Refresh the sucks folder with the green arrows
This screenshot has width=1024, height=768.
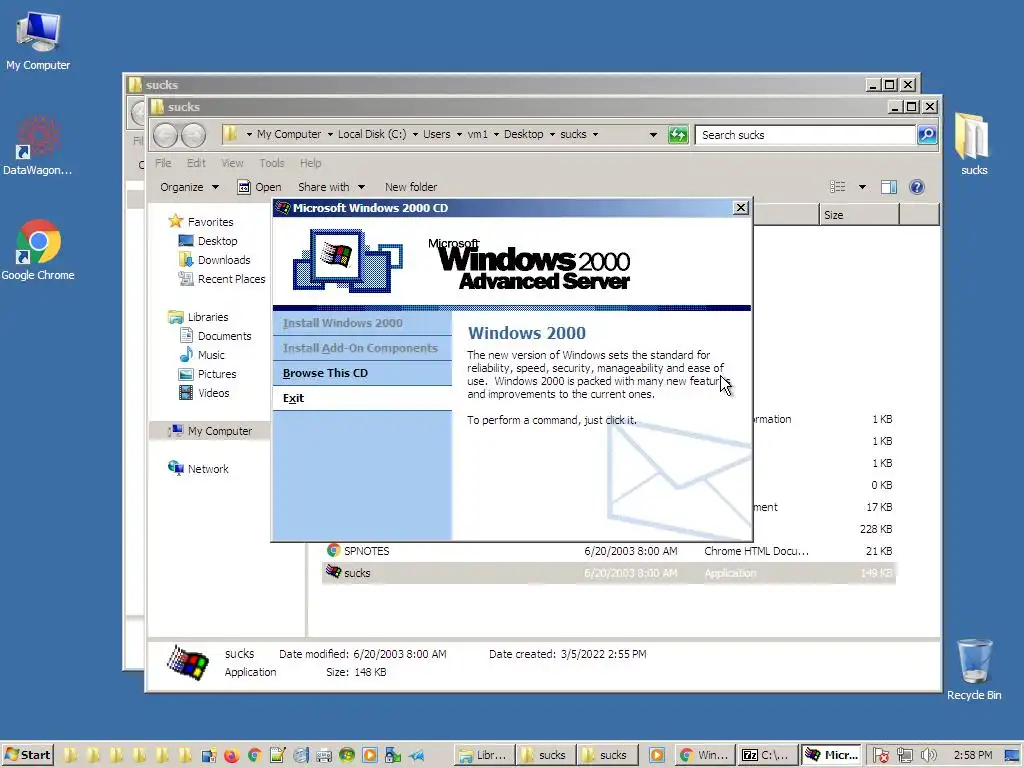point(678,135)
